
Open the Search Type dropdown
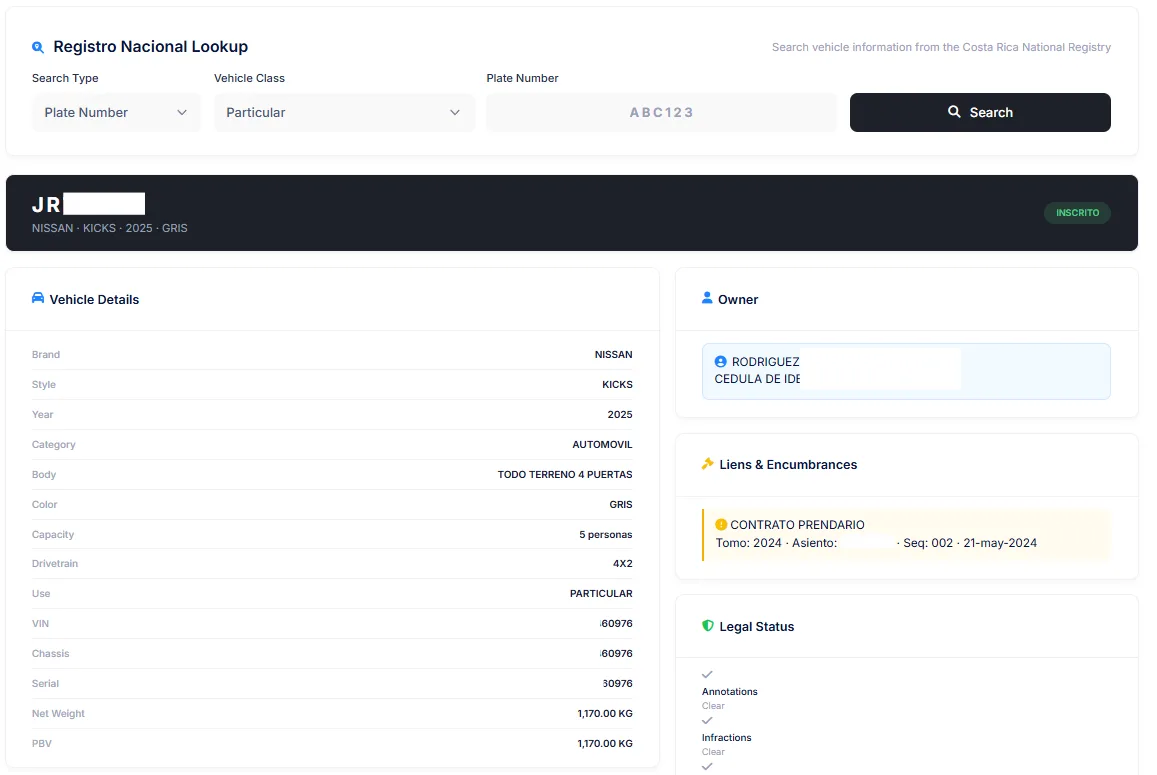[x=116, y=112]
